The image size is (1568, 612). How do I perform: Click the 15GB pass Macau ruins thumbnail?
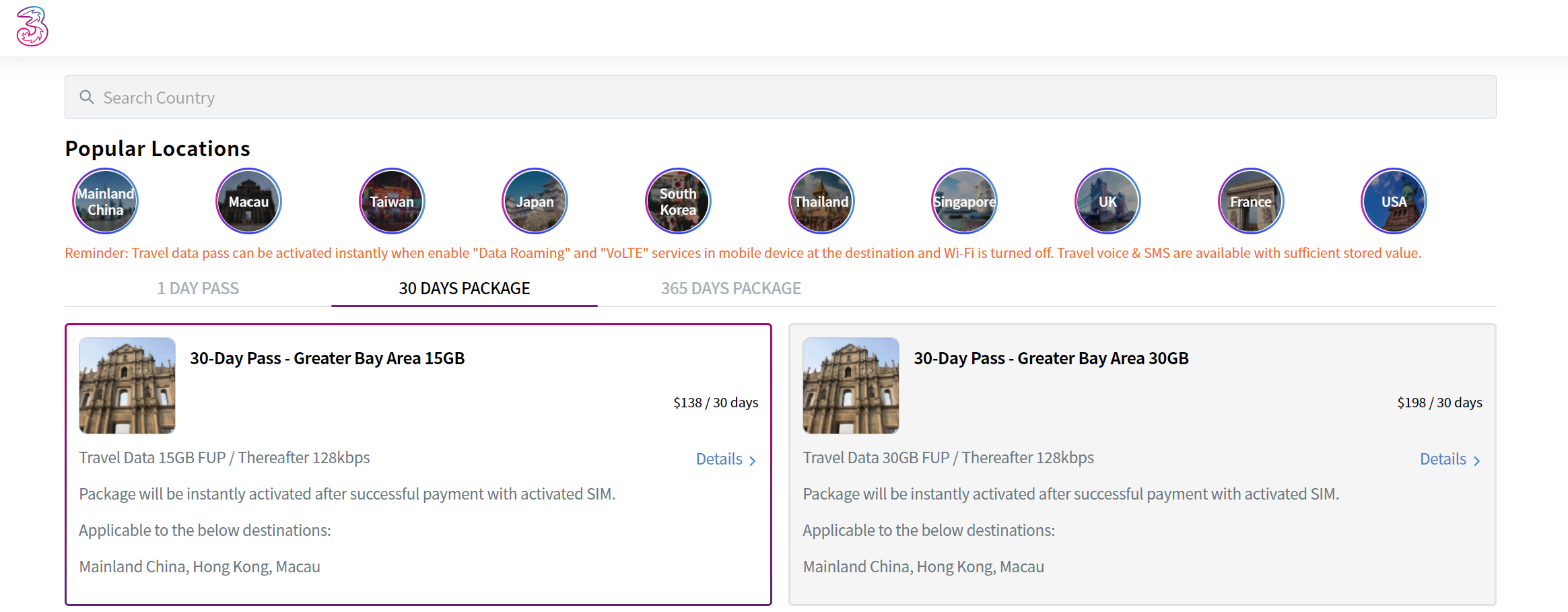click(x=127, y=386)
